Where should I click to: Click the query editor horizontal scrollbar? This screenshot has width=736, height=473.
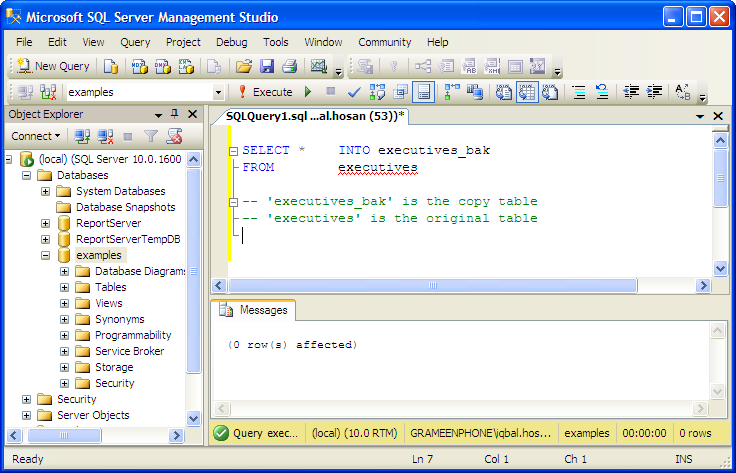432,285
